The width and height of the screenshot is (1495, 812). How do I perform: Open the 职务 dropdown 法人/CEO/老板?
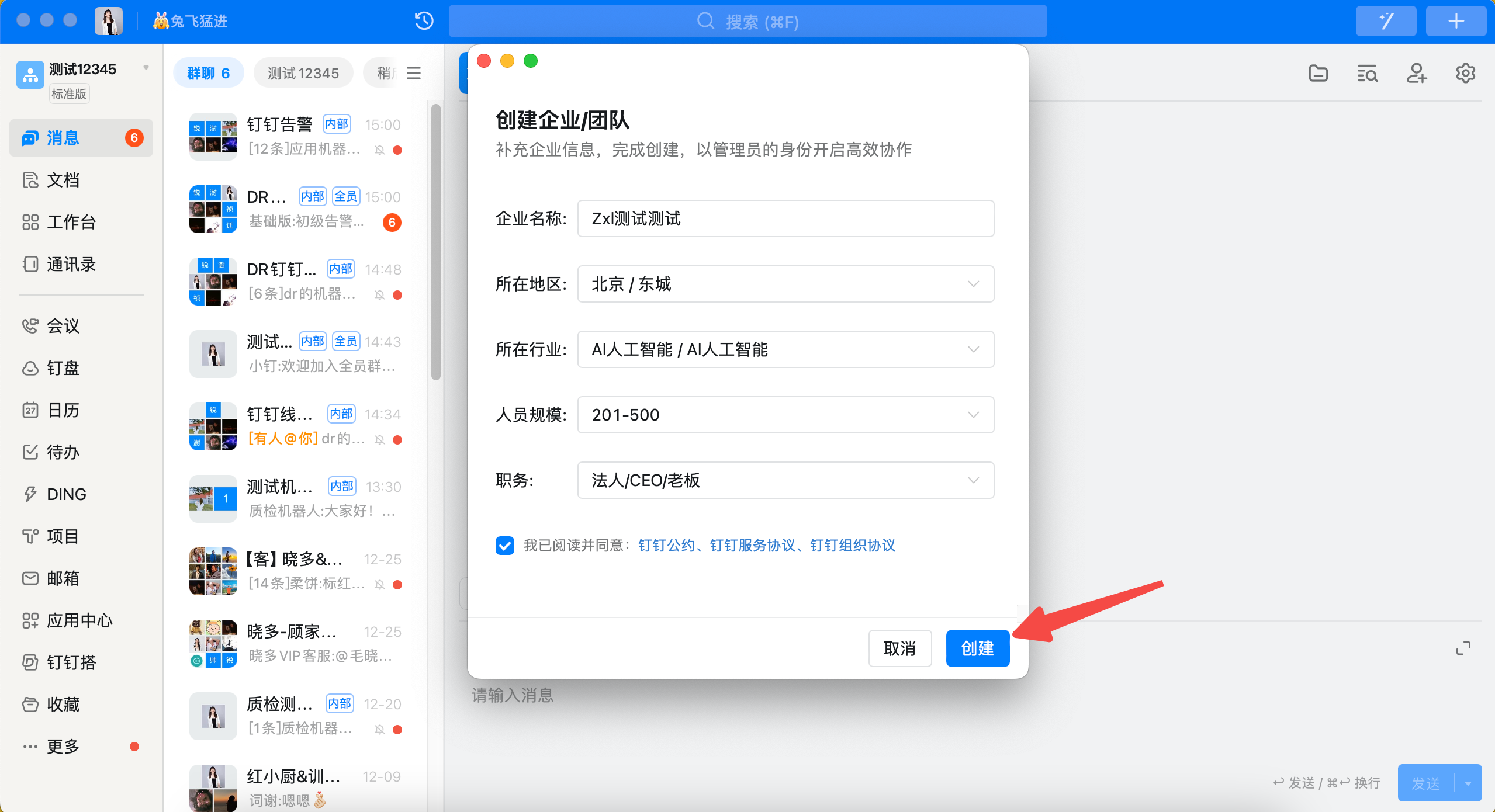(x=785, y=480)
